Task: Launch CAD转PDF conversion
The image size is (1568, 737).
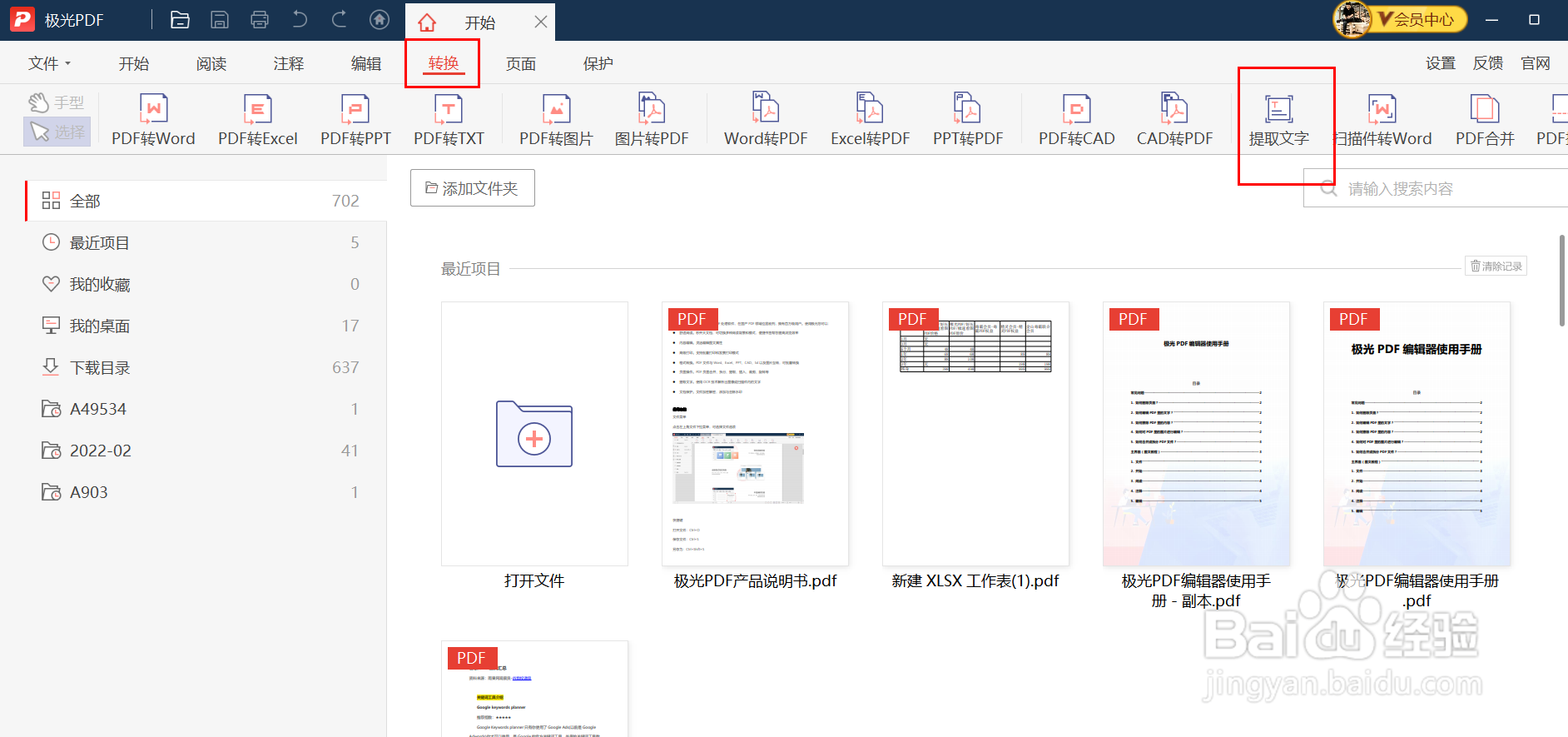Action: pyautogui.click(x=1175, y=120)
